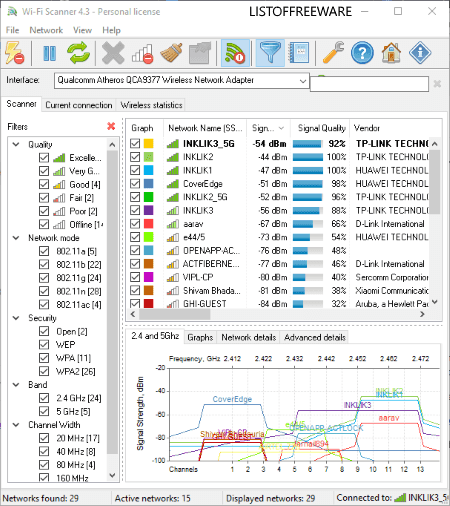The width and height of the screenshot is (450, 506).
Task: Click yellow color swatch for INKLIK3_5G
Action: [x=148, y=144]
